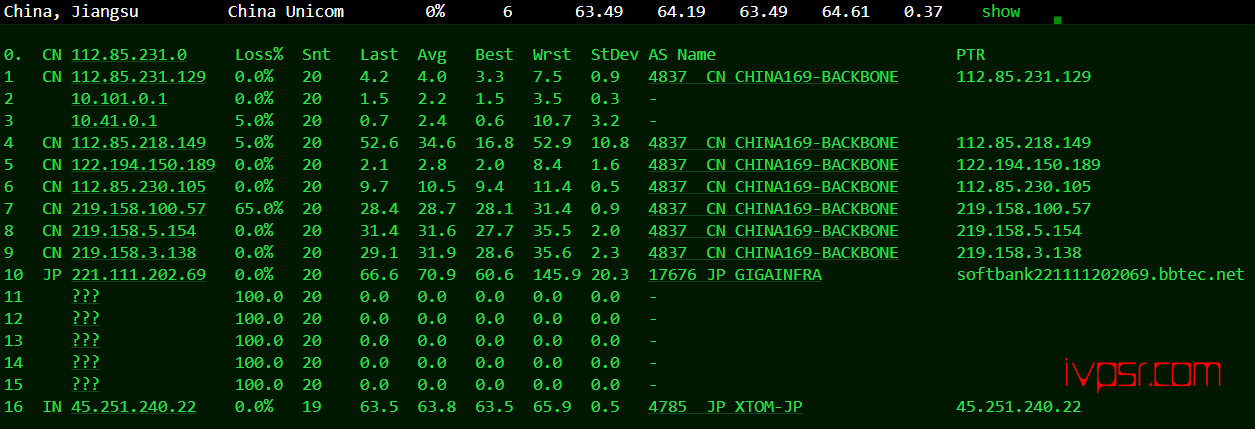This screenshot has width=1255, height=429.
Task: Click the 'Loss%' column header
Action: point(259,55)
